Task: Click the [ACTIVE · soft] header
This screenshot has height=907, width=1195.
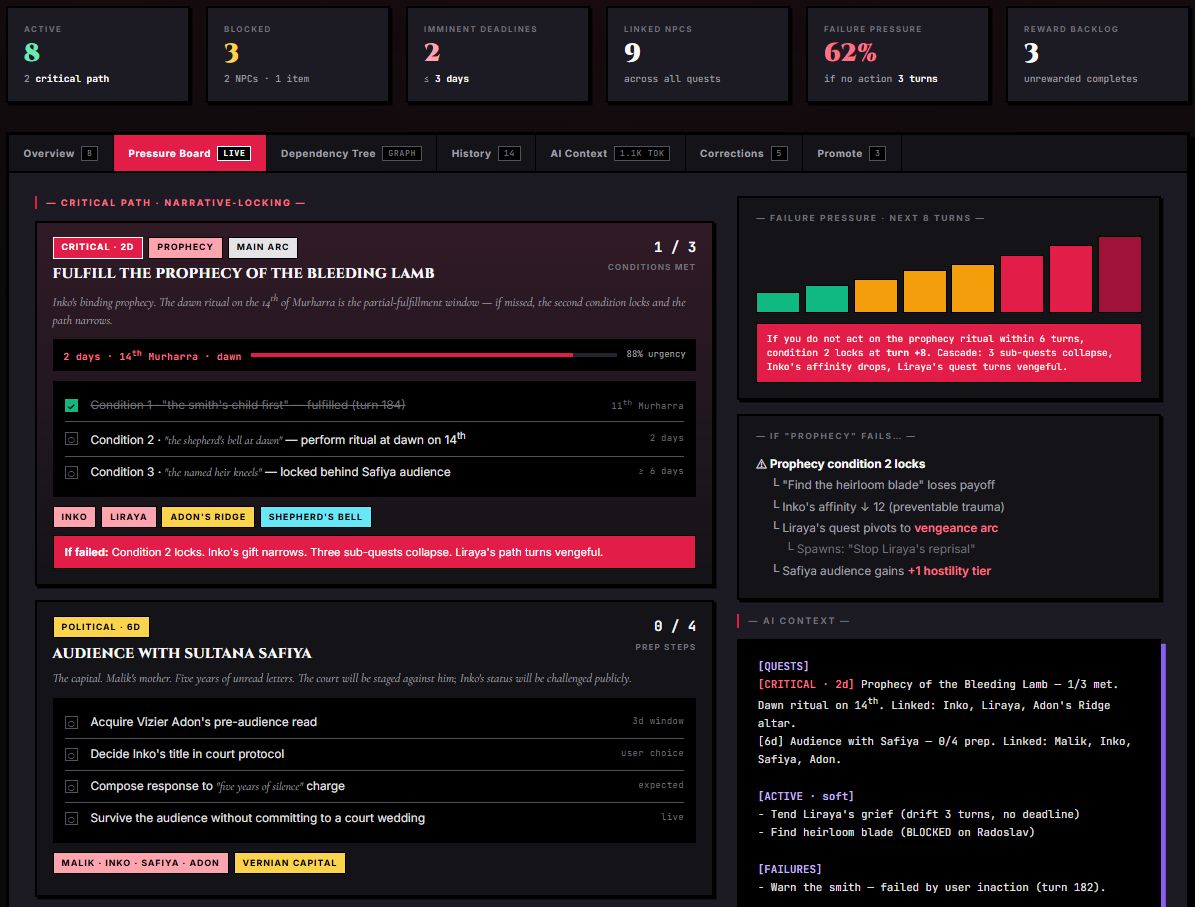Action: click(x=806, y=796)
